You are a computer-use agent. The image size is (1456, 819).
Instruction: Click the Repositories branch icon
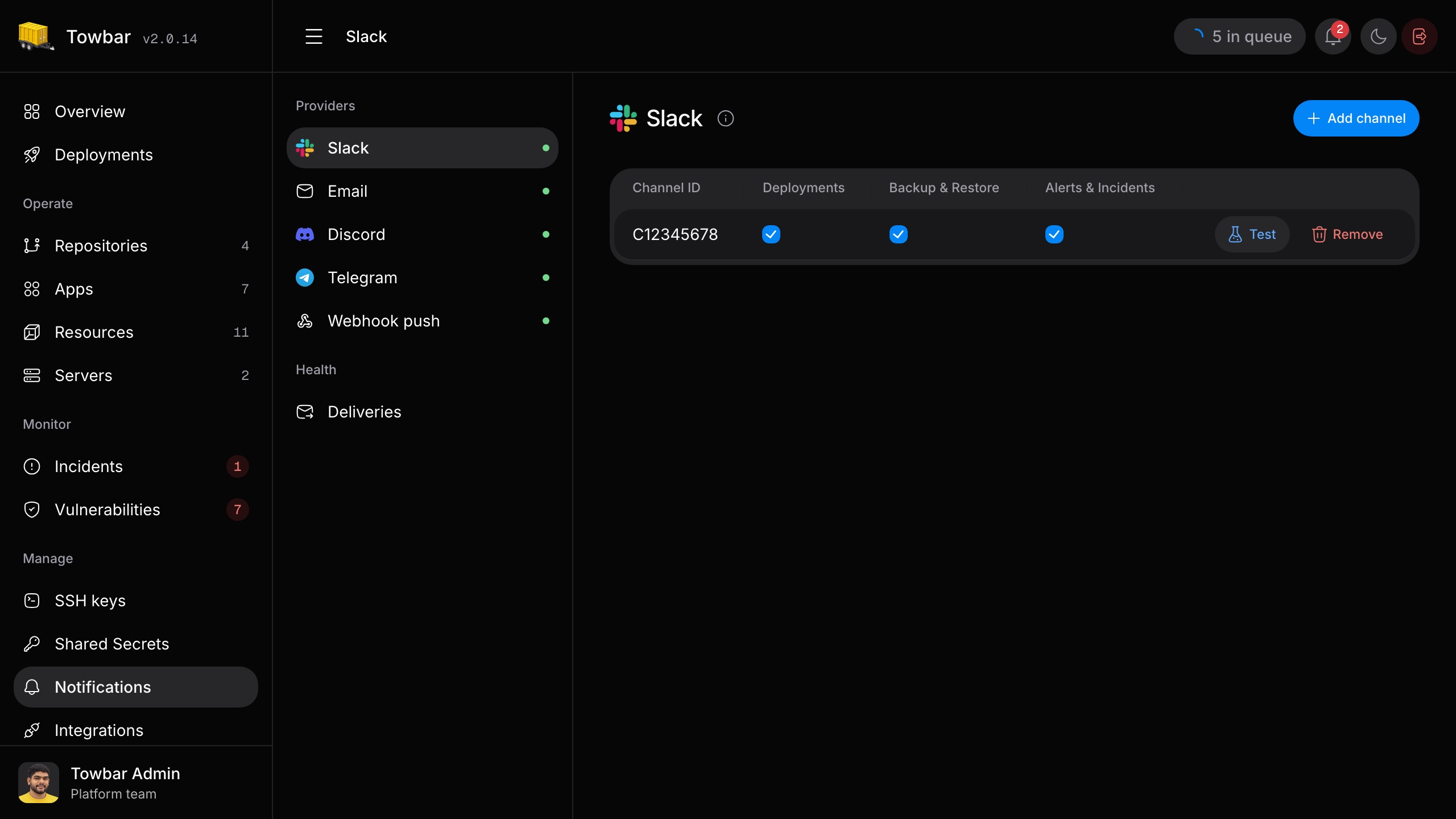pyautogui.click(x=32, y=246)
